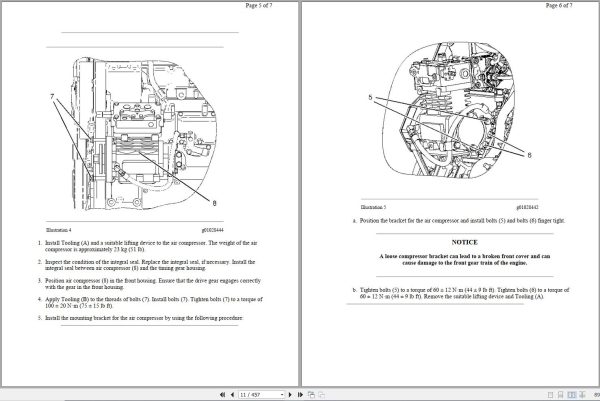The image size is (600, 401).
Task: Select continuous facing layout icon
Action: [x=582, y=395]
